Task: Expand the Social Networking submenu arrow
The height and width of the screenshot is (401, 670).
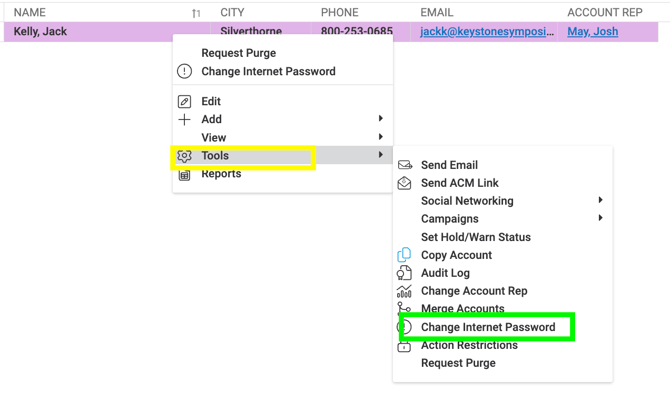Action: (x=600, y=201)
